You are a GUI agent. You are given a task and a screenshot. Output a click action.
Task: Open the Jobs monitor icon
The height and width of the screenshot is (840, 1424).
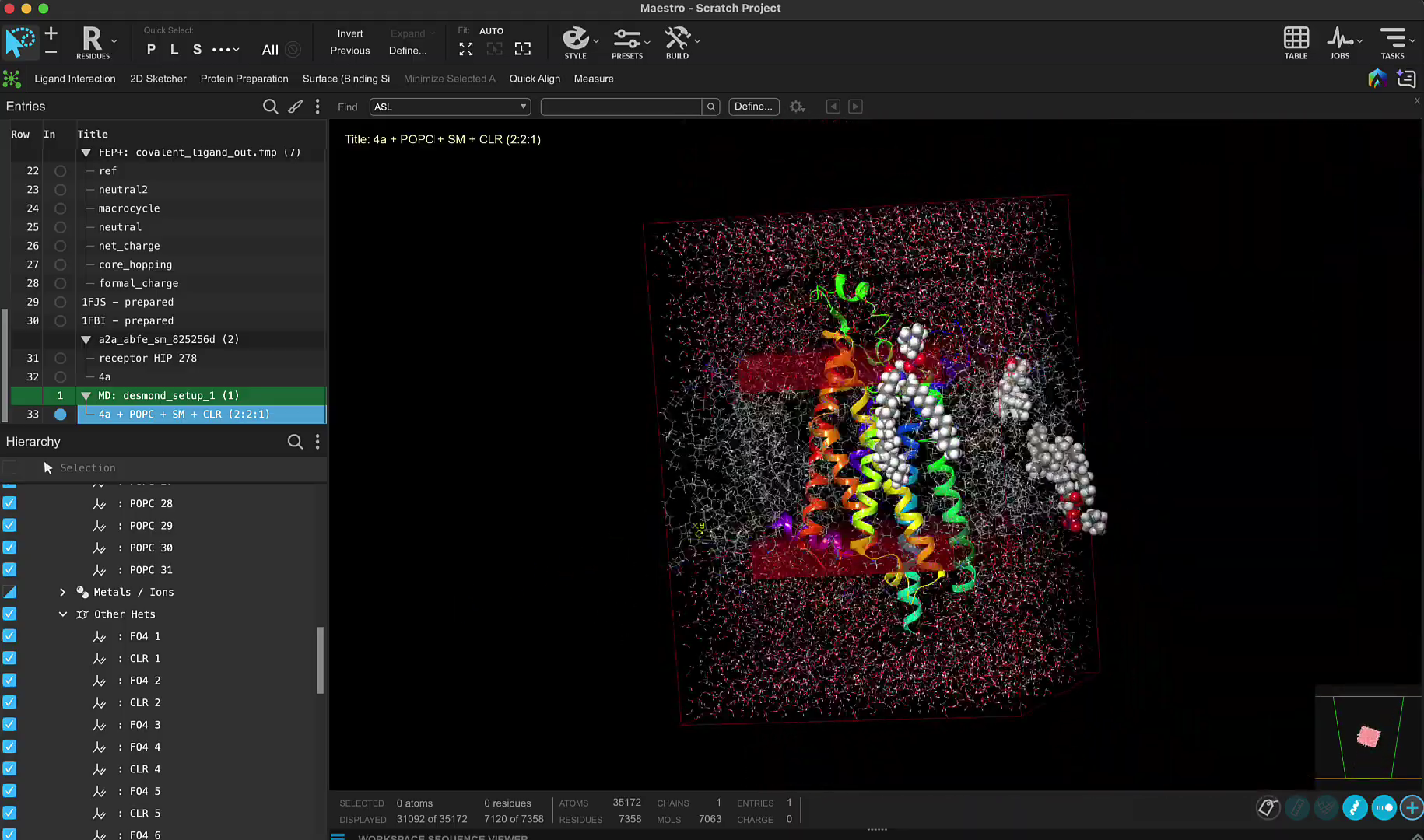tap(1340, 42)
